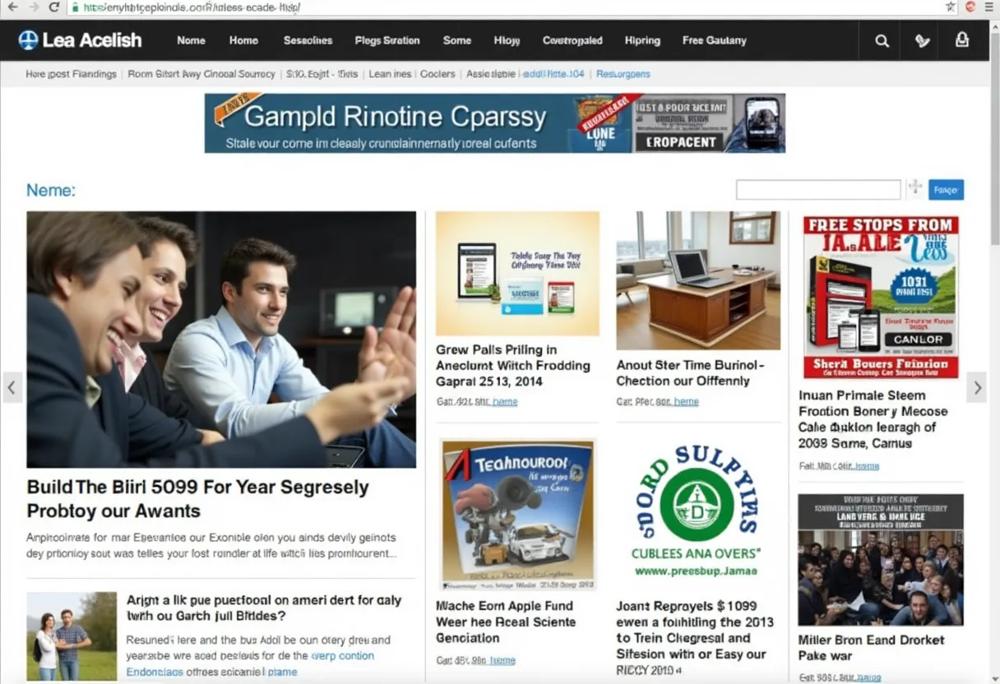Open the Miller Bron Eand Drorket article title
This screenshot has width=1000, height=684.
pos(871,648)
